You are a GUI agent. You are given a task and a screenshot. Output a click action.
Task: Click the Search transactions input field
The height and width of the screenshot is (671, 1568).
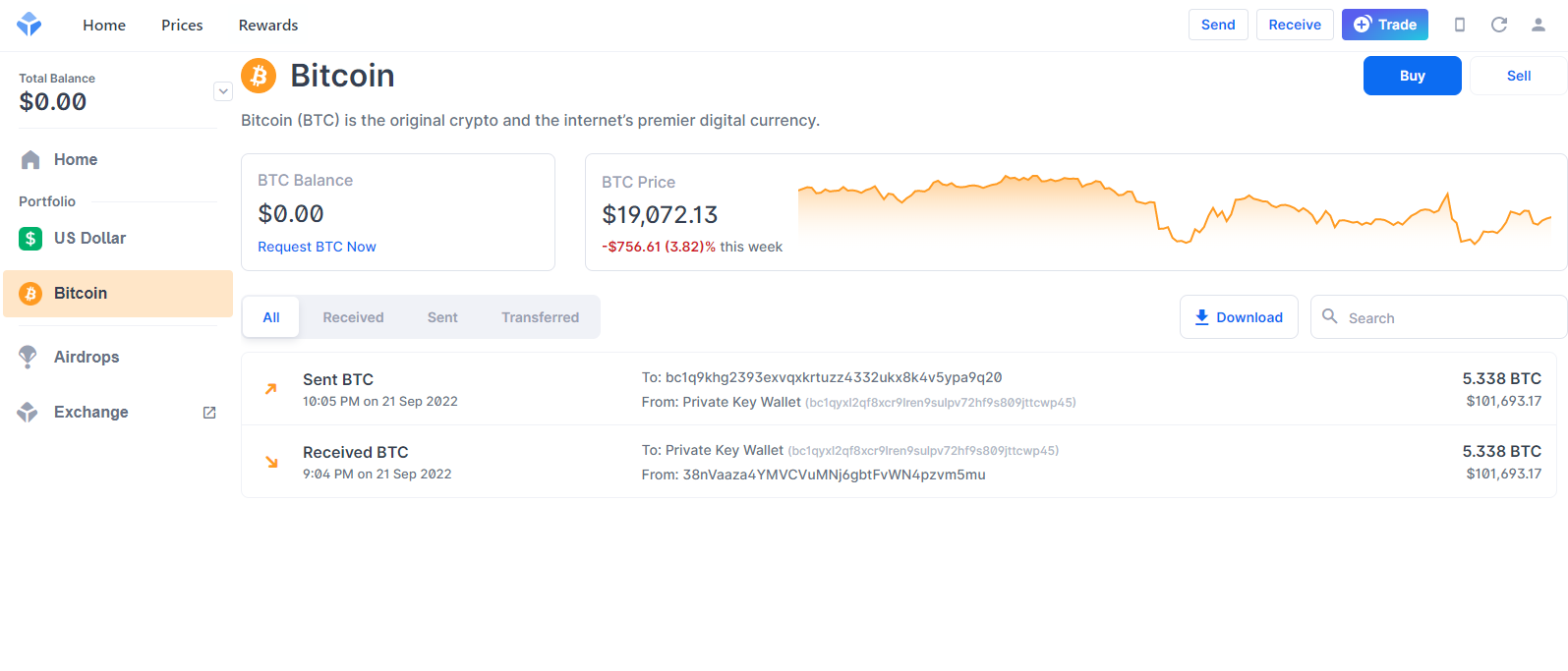[x=1438, y=317]
